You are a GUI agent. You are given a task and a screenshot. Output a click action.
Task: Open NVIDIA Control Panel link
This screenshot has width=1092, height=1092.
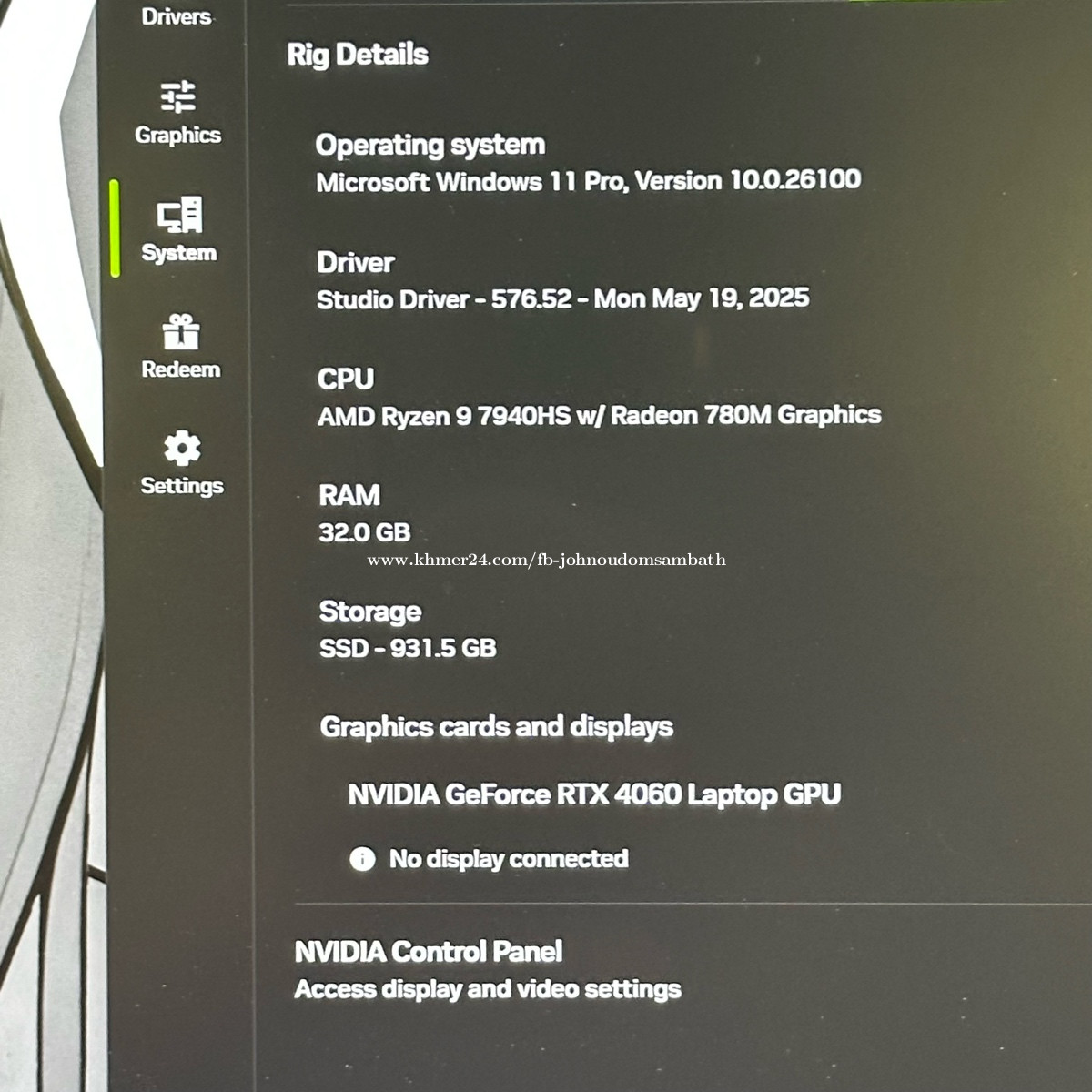429,952
